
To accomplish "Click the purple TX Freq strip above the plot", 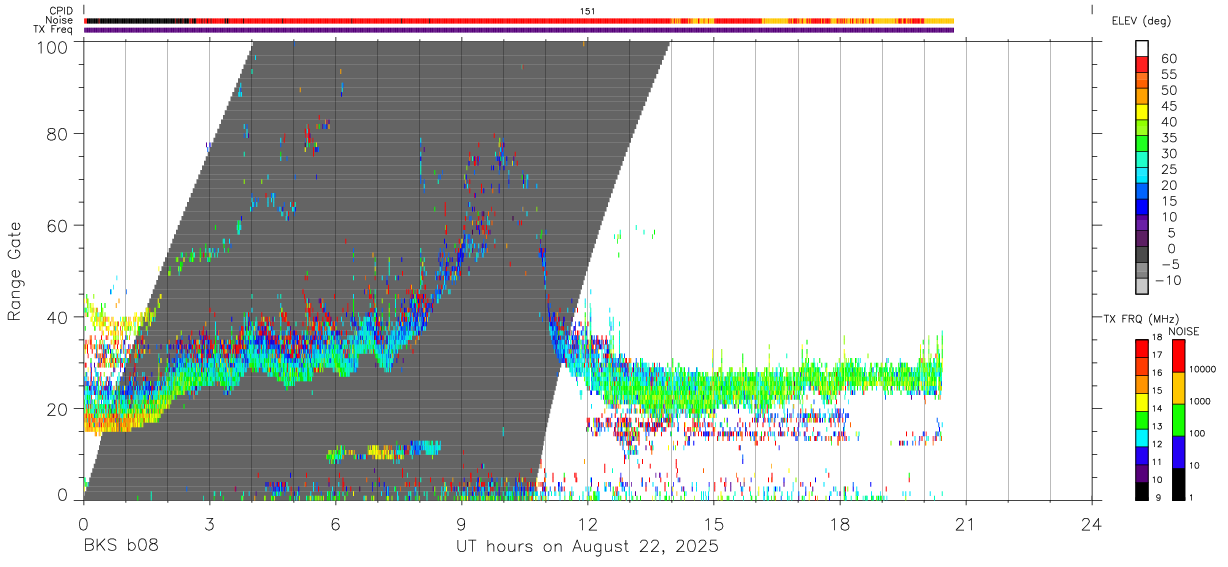I will point(518,30).
